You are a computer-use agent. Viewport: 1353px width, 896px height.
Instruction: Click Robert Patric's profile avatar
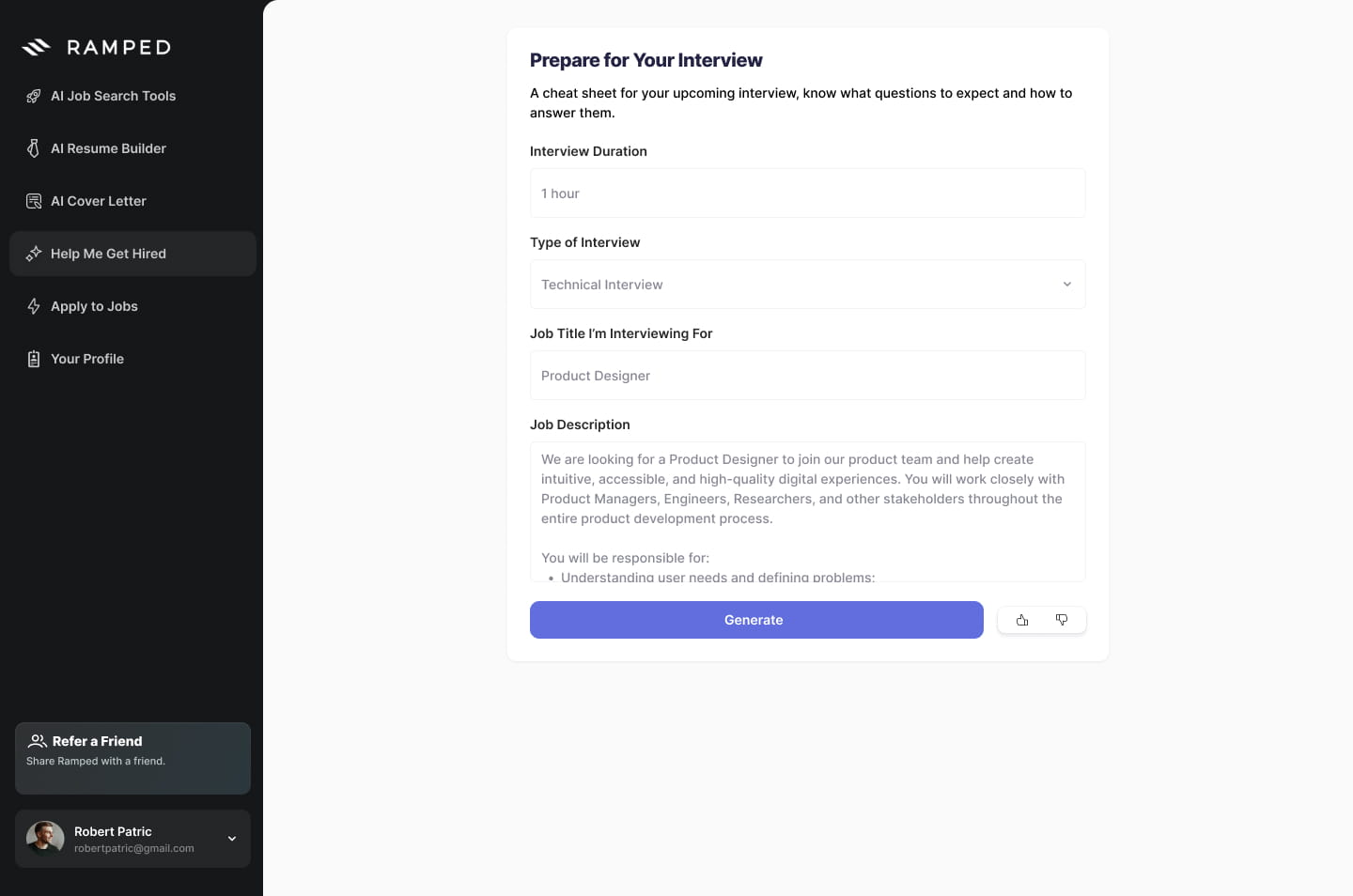(45, 839)
